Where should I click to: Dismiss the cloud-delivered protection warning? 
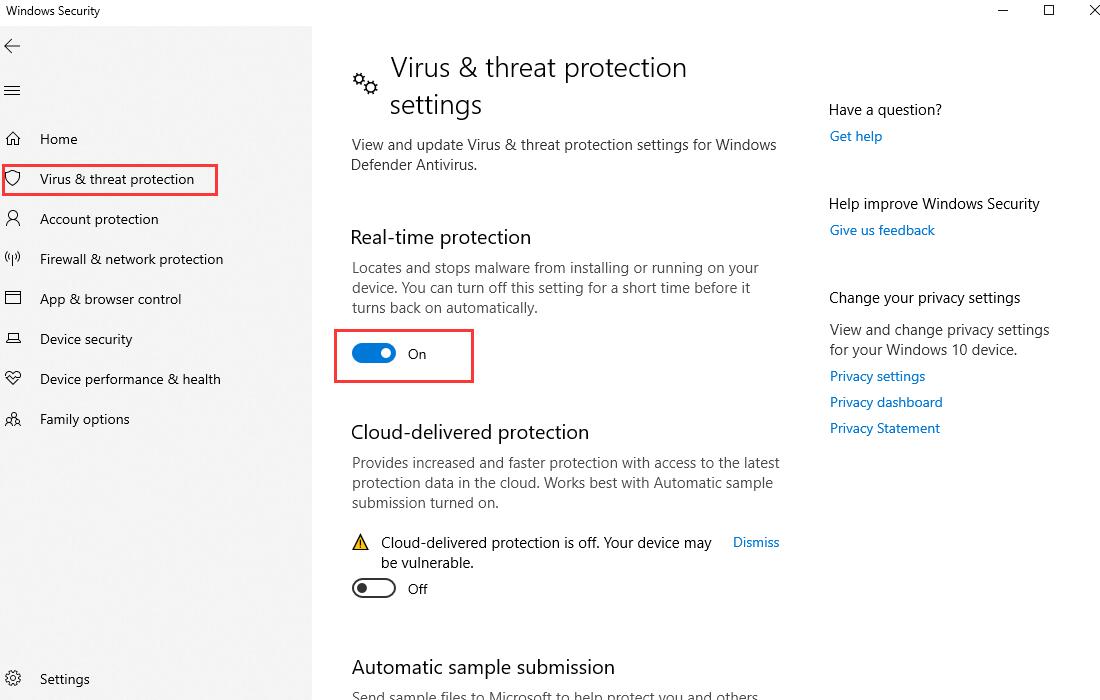coord(756,542)
